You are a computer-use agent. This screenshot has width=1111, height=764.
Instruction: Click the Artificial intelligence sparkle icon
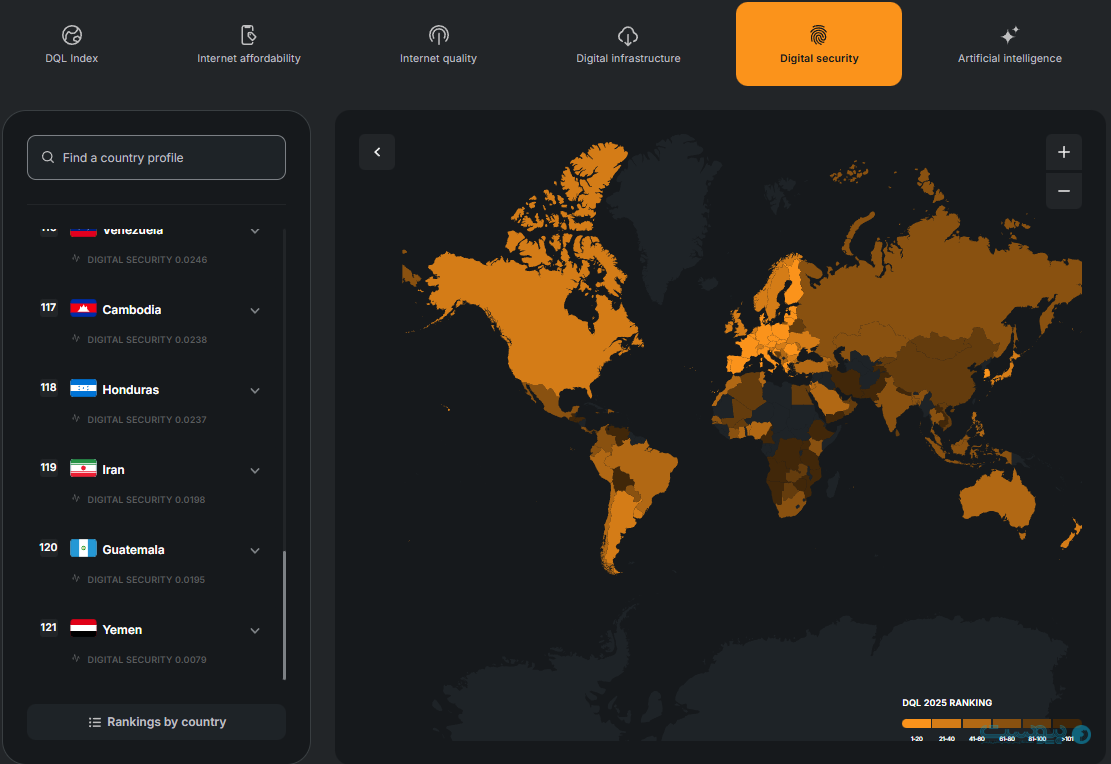tap(1010, 36)
